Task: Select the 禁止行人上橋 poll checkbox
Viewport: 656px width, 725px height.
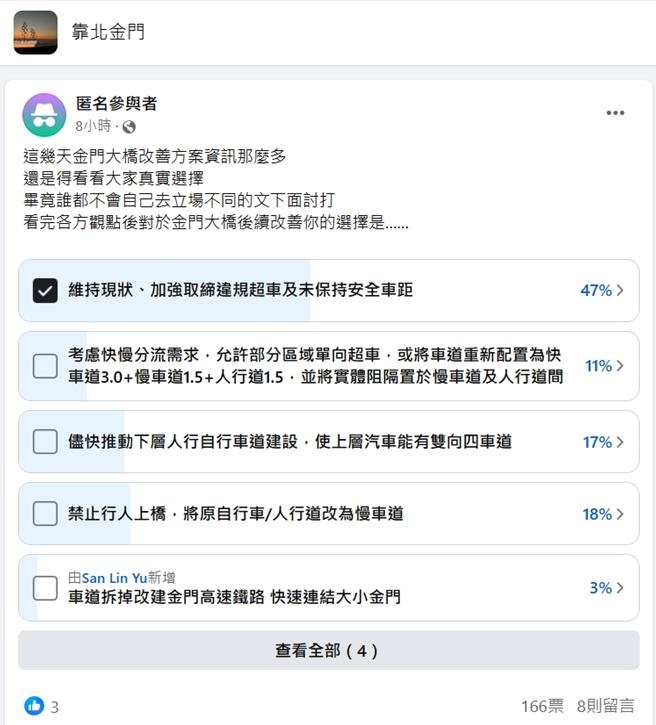Action: [45, 513]
